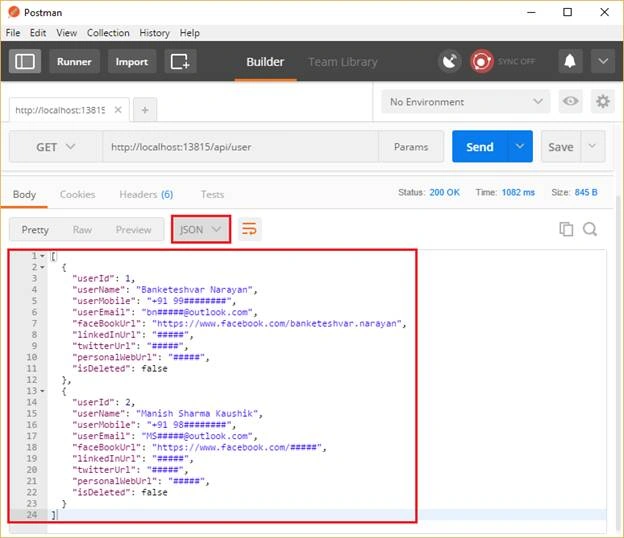Open manage environments gear icon
Image resolution: width=624 pixels, height=538 pixels.
[x=603, y=101]
